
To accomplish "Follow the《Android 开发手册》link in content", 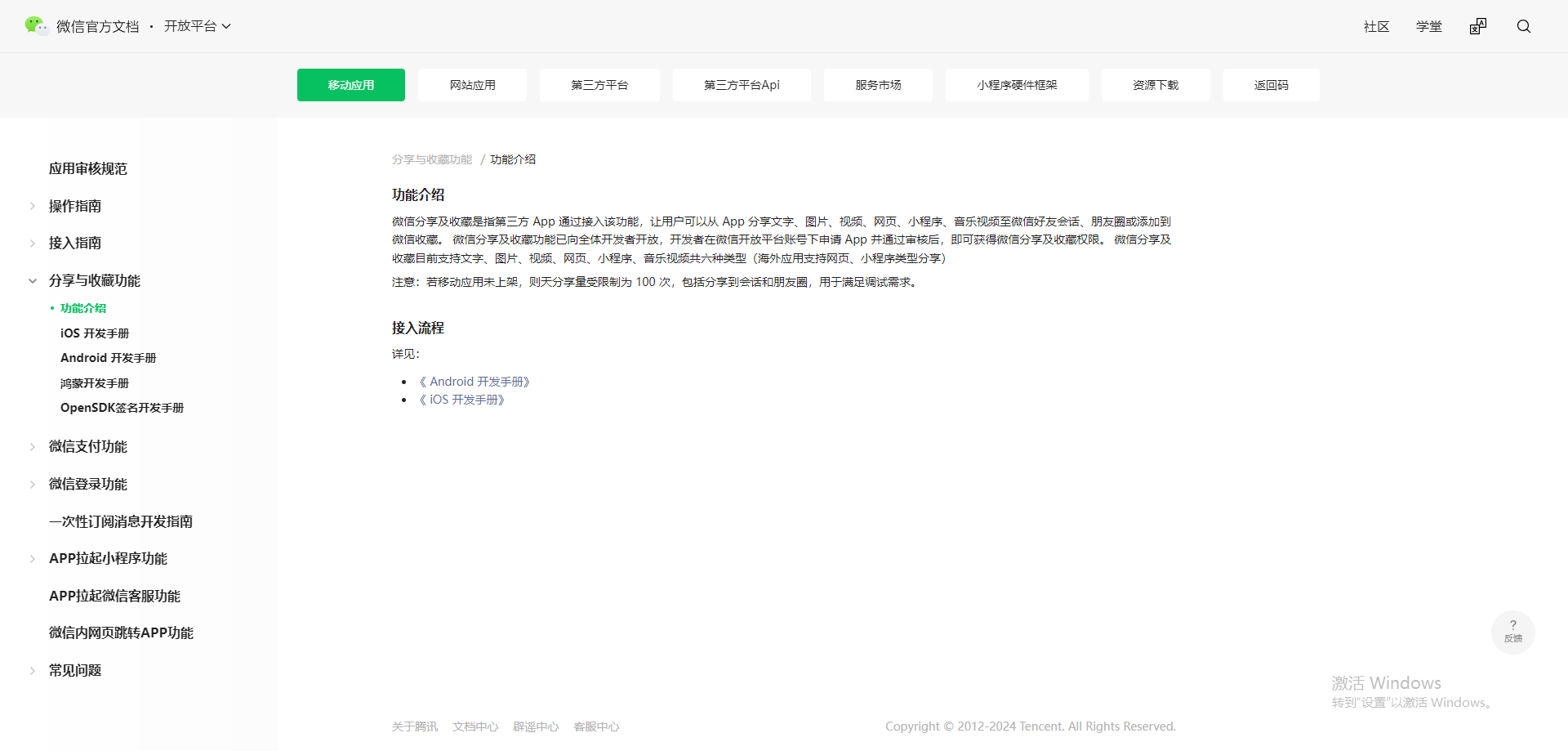I will pyautogui.click(x=475, y=382).
